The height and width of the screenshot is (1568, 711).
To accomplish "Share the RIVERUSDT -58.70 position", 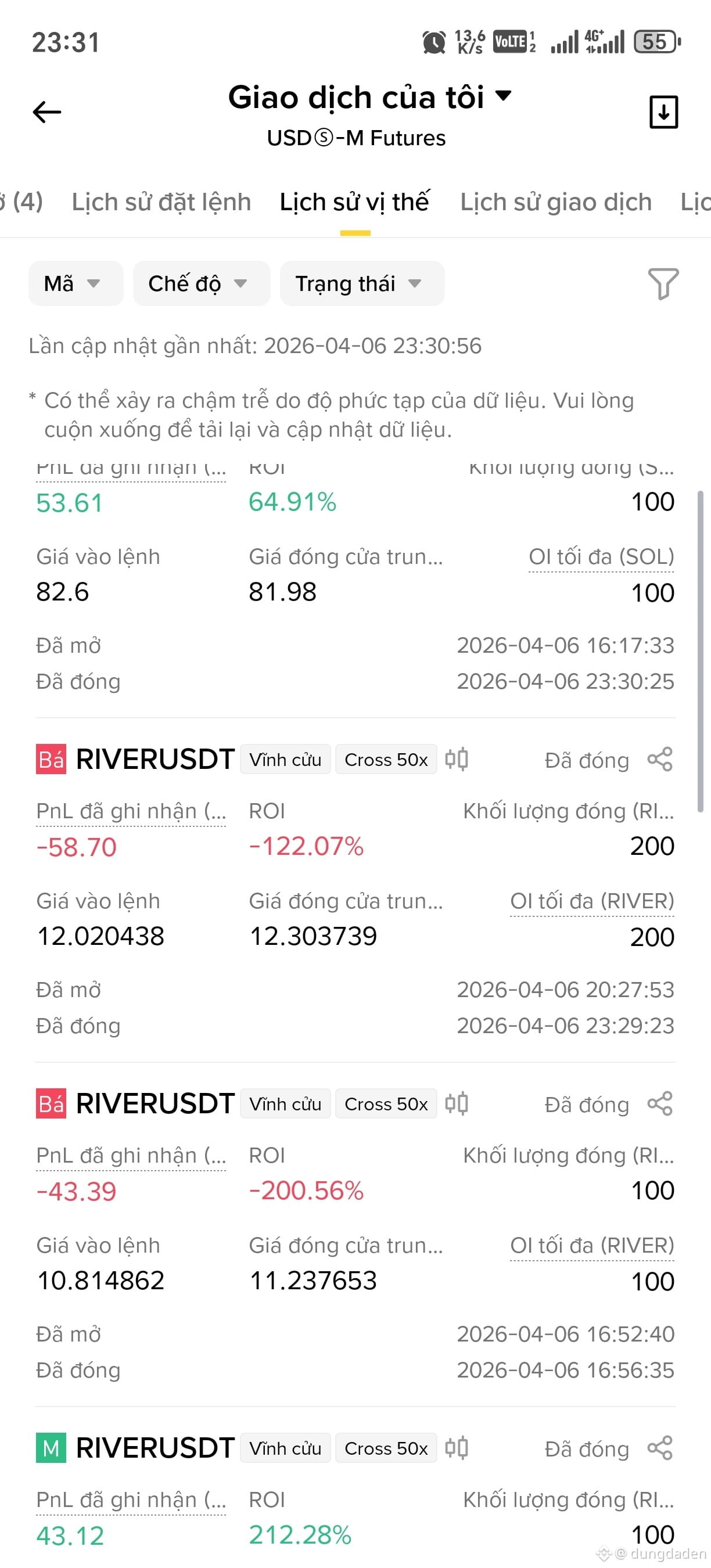I will pyautogui.click(x=660, y=760).
